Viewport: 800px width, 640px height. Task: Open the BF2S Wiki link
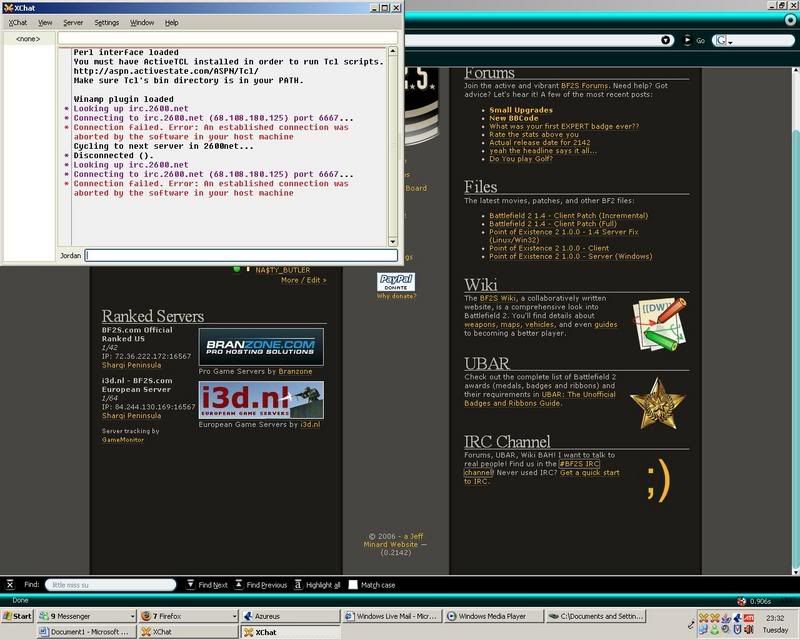click(497, 298)
